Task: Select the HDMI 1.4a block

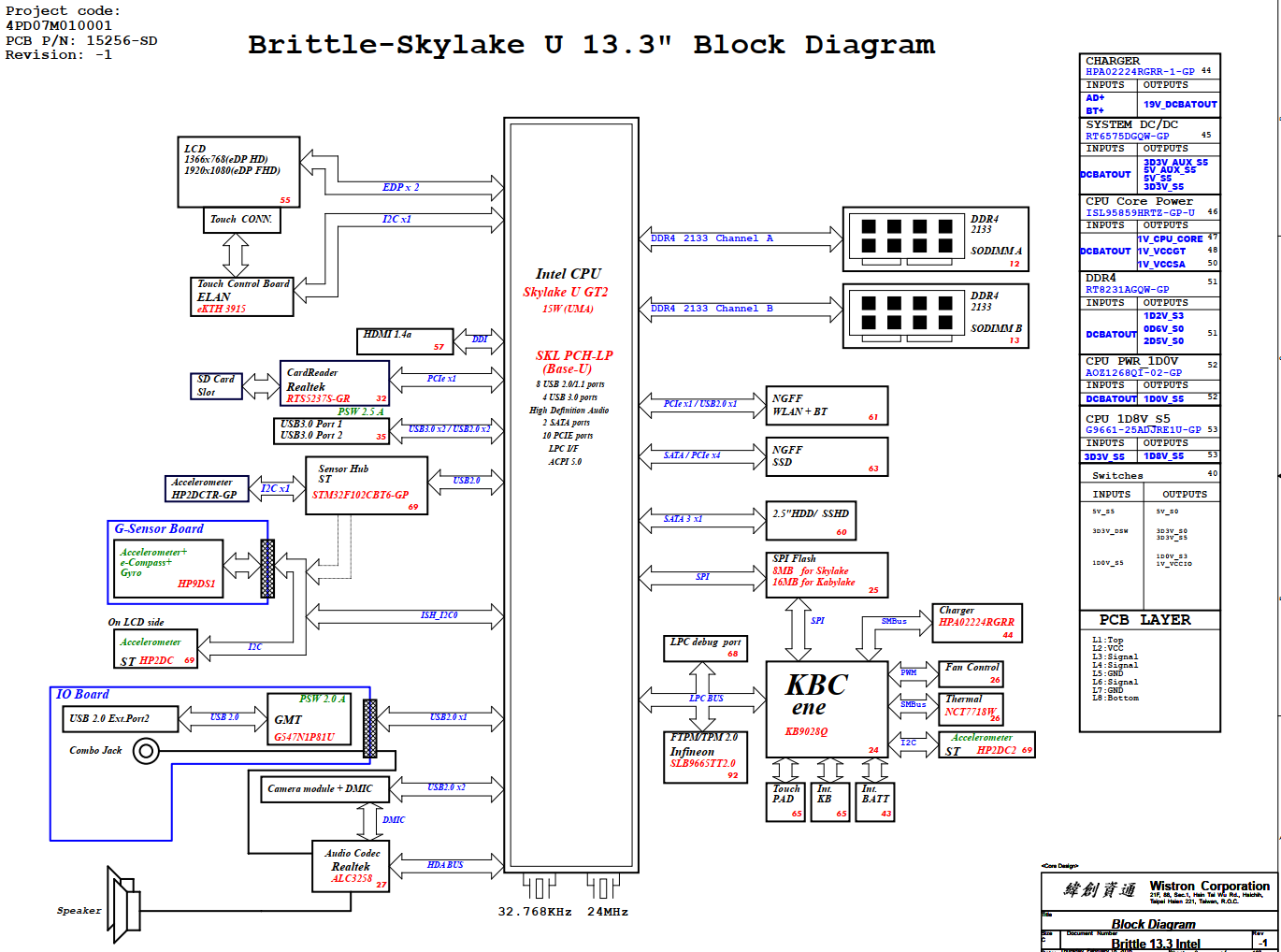Action: tap(405, 341)
